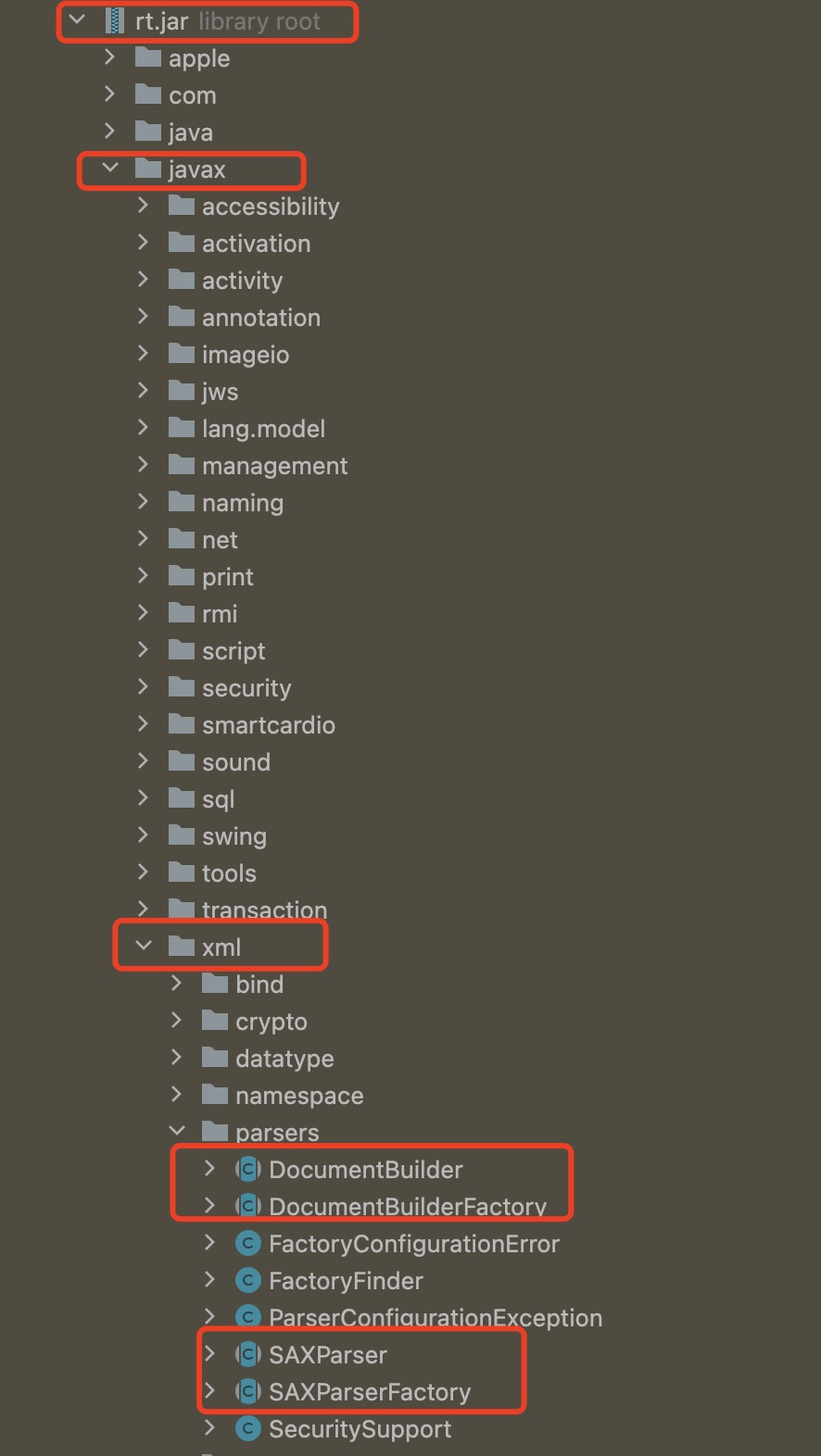
Task: Click the FactoryConfigurationError class icon
Action: pos(247,1244)
